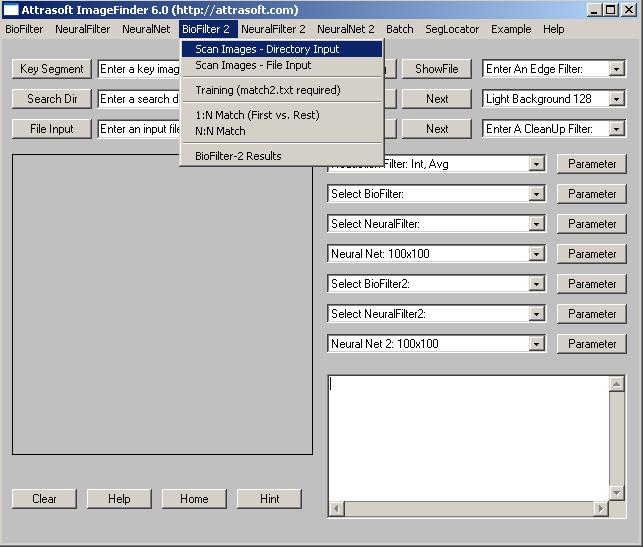Select Scan Images - File Input menu entry

pos(253,65)
